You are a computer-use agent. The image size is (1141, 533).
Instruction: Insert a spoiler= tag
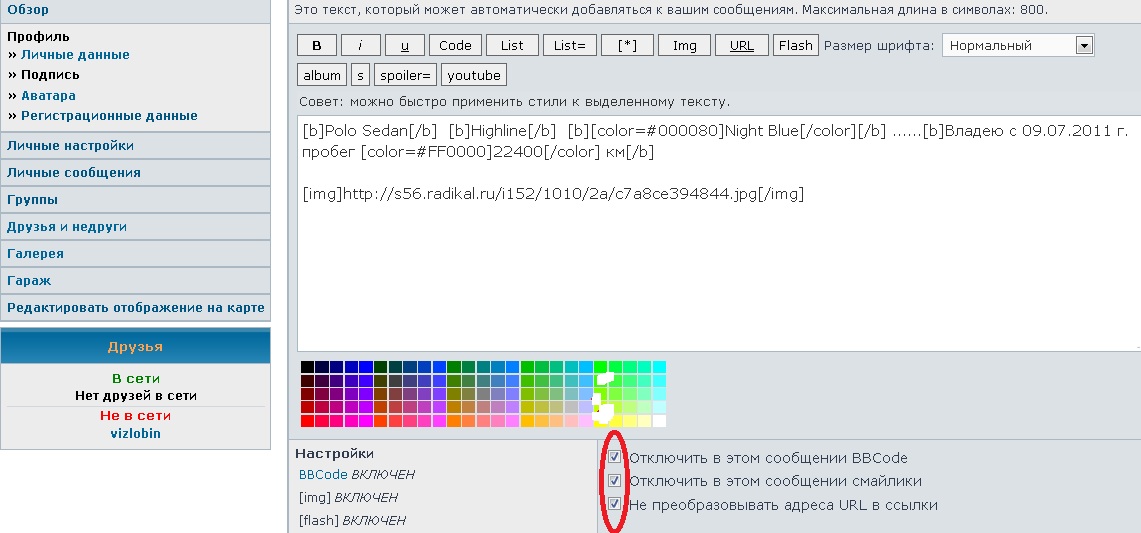tap(406, 75)
